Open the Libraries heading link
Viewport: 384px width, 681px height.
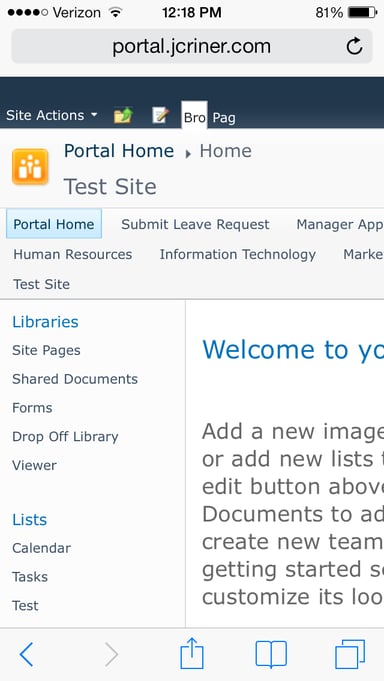coord(46,322)
